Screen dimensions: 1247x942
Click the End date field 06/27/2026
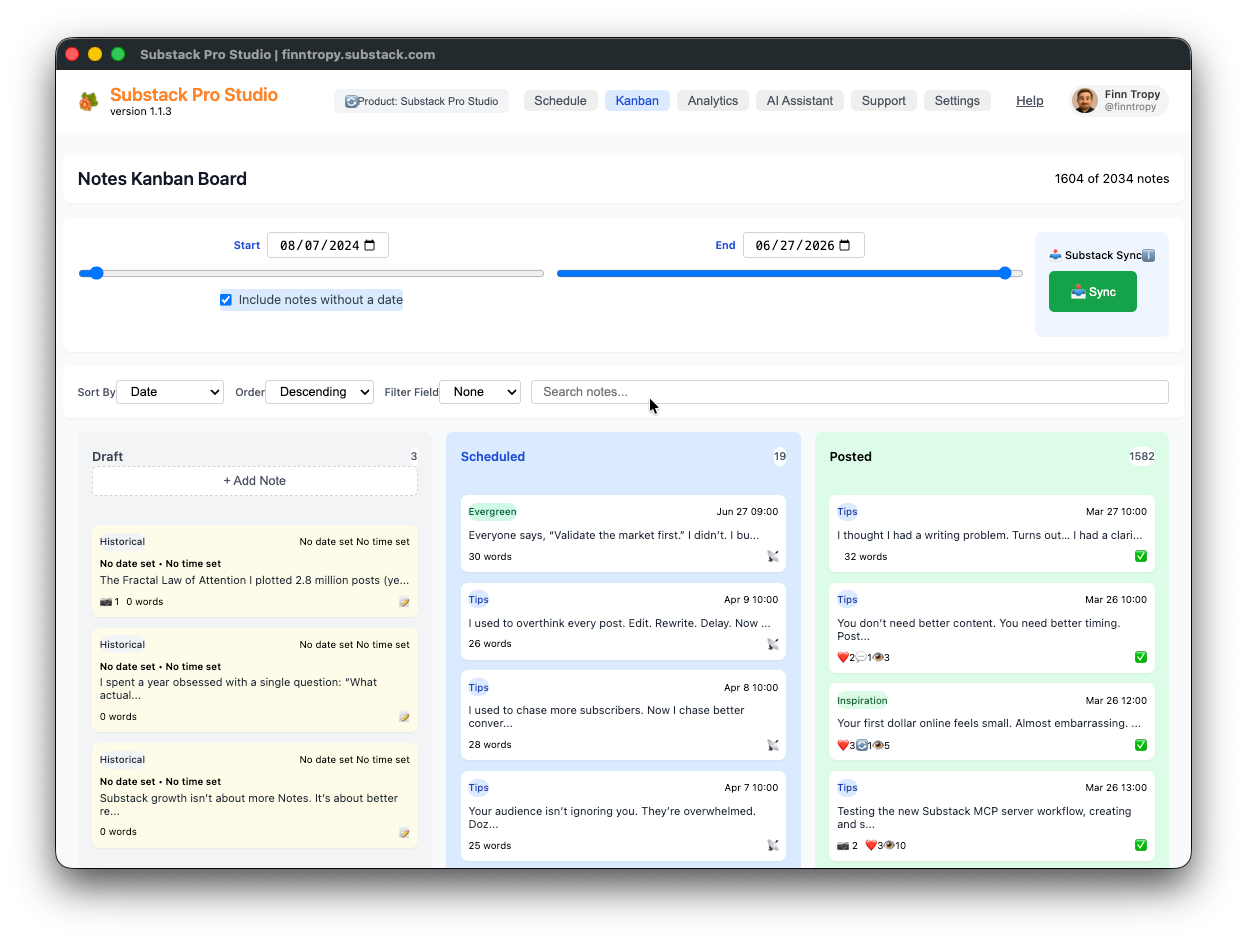coord(804,245)
